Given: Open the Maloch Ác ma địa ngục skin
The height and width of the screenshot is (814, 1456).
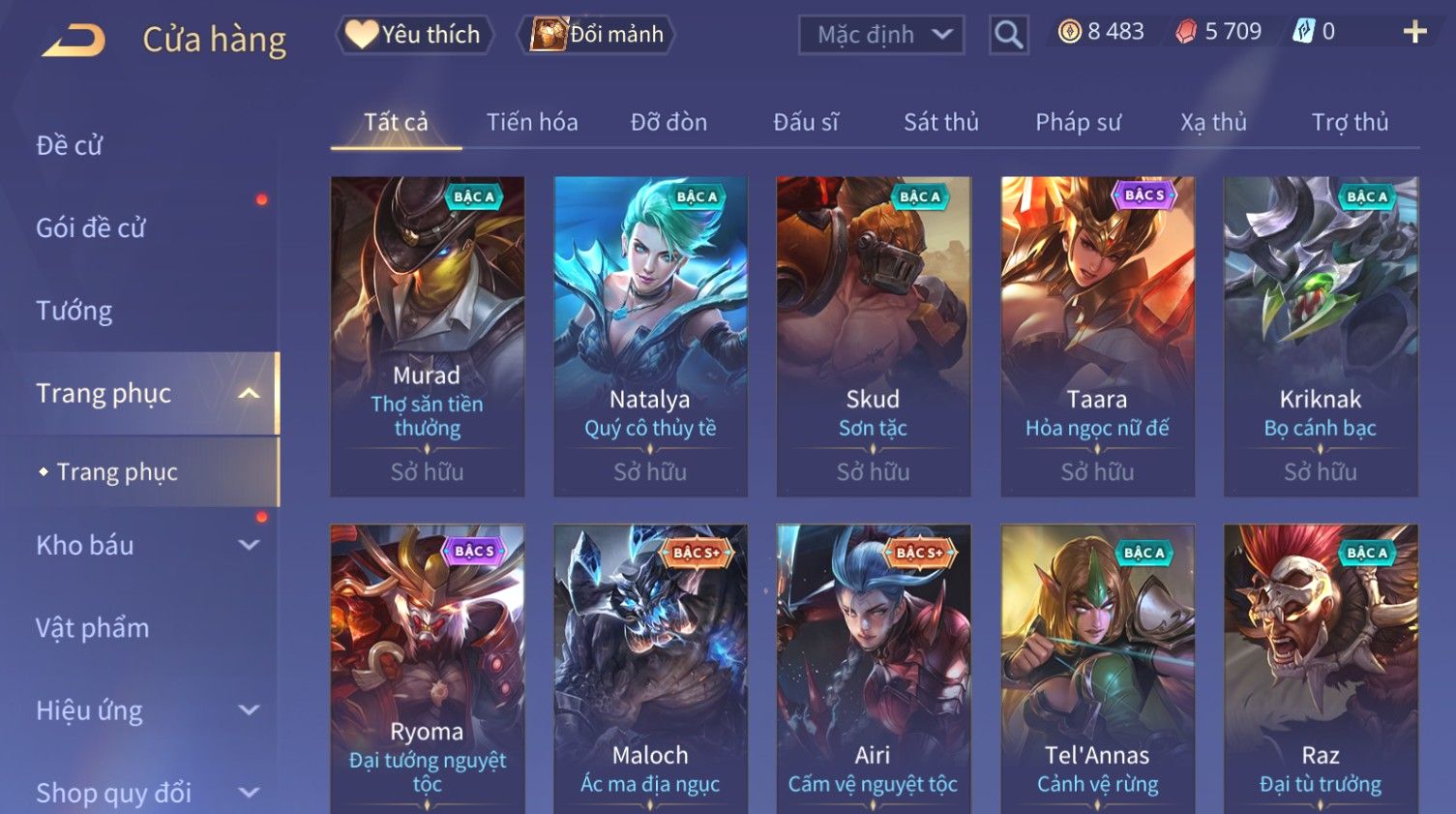Looking at the screenshot, I should tap(650, 669).
